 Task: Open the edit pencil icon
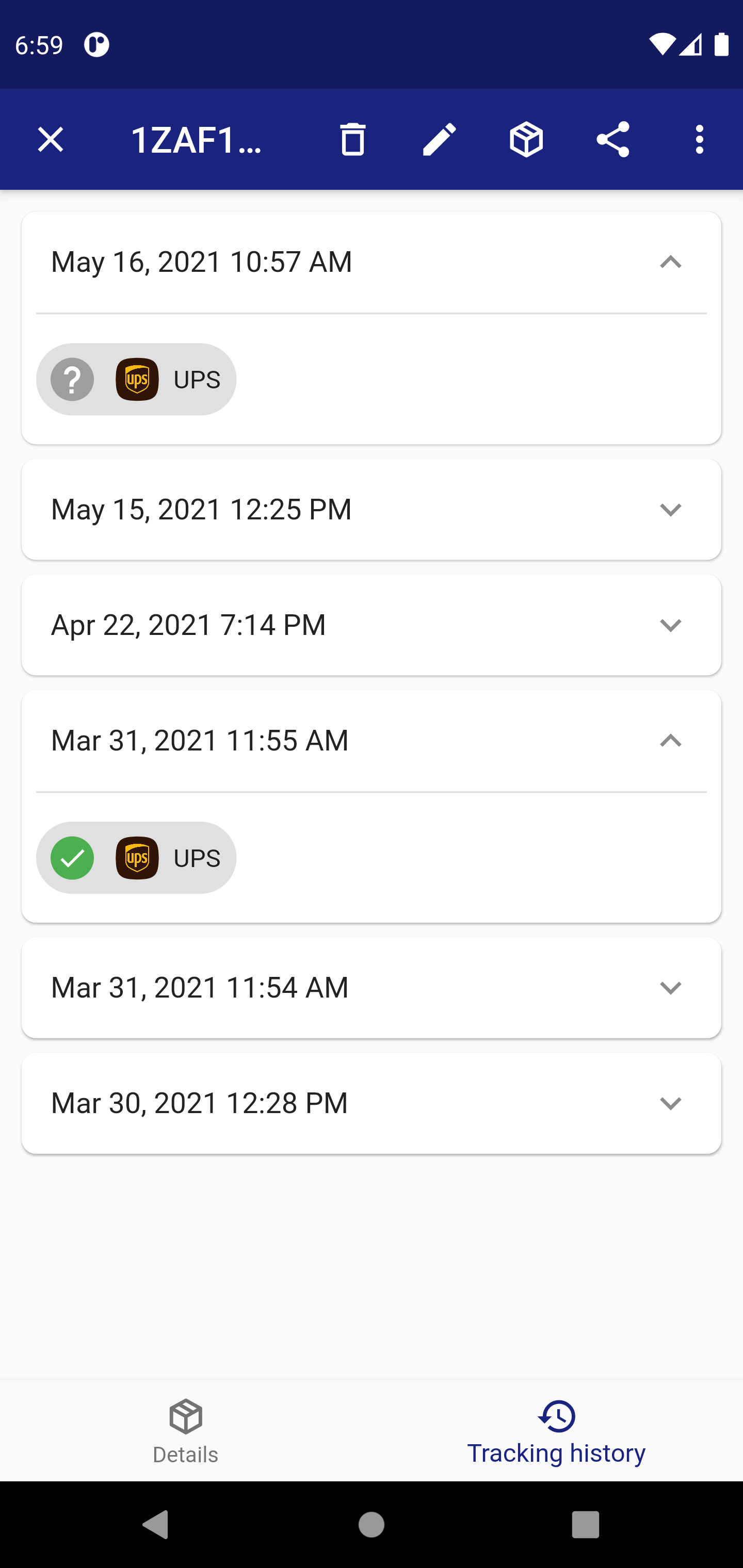[439, 139]
